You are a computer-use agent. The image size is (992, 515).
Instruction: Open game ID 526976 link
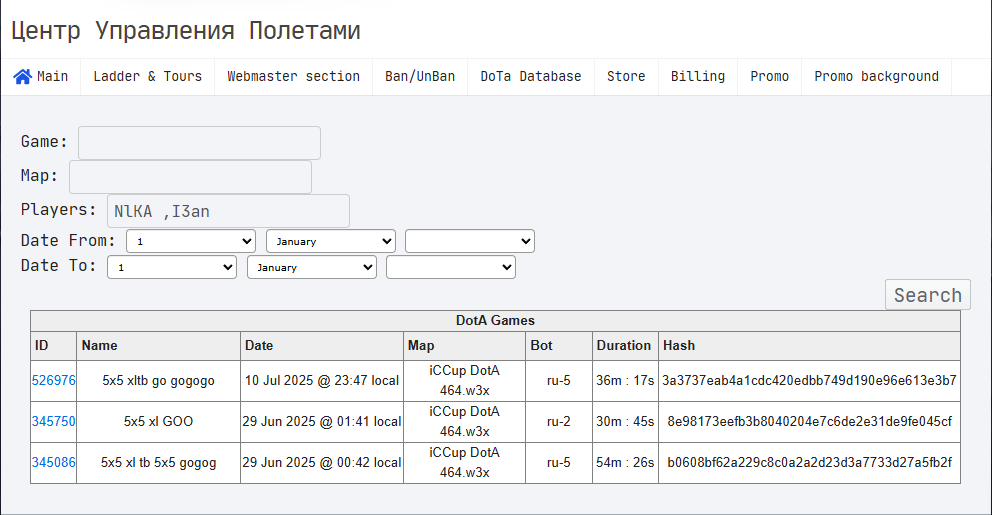click(x=54, y=380)
